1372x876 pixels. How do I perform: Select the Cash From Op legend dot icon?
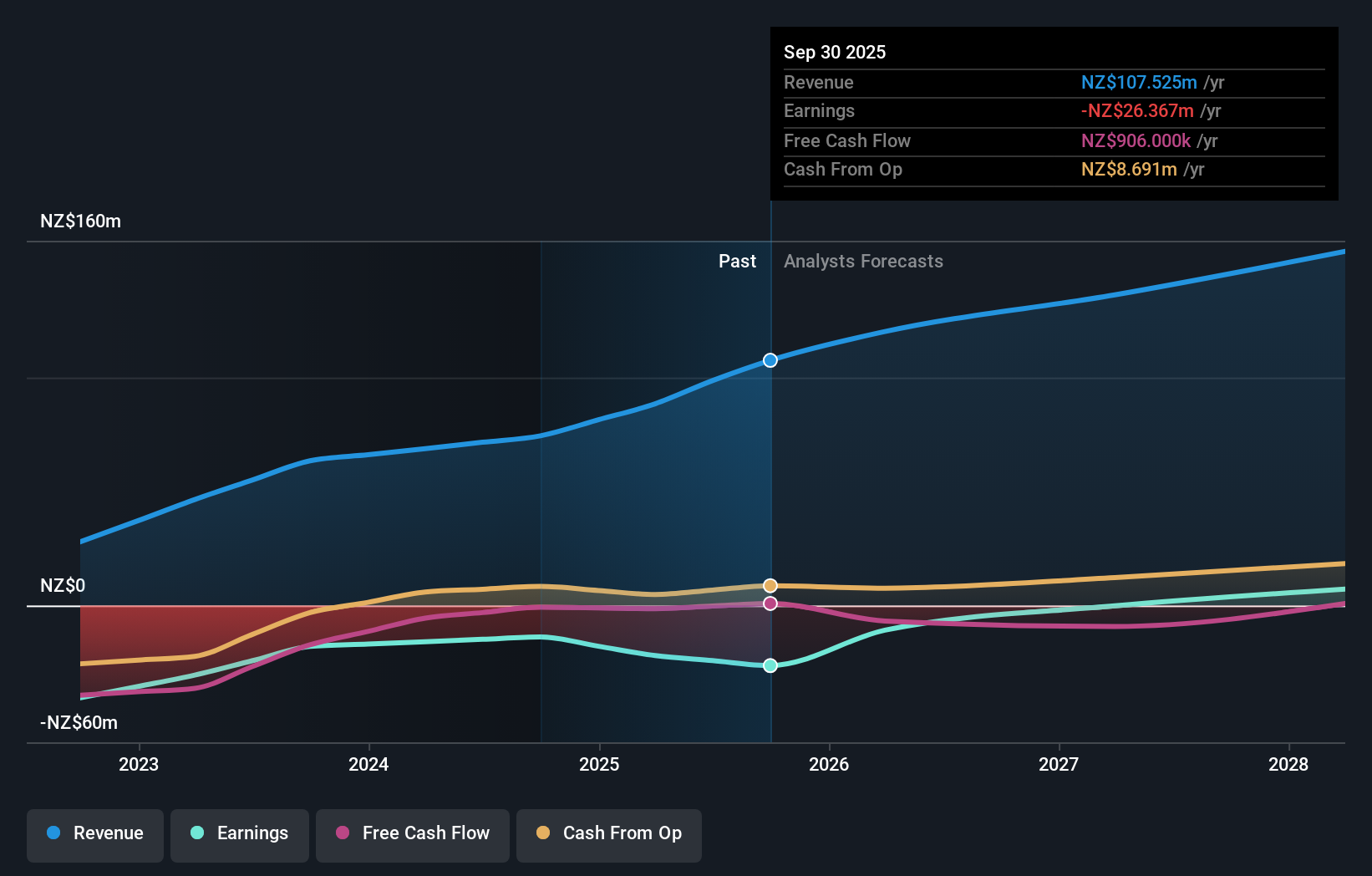point(544,833)
